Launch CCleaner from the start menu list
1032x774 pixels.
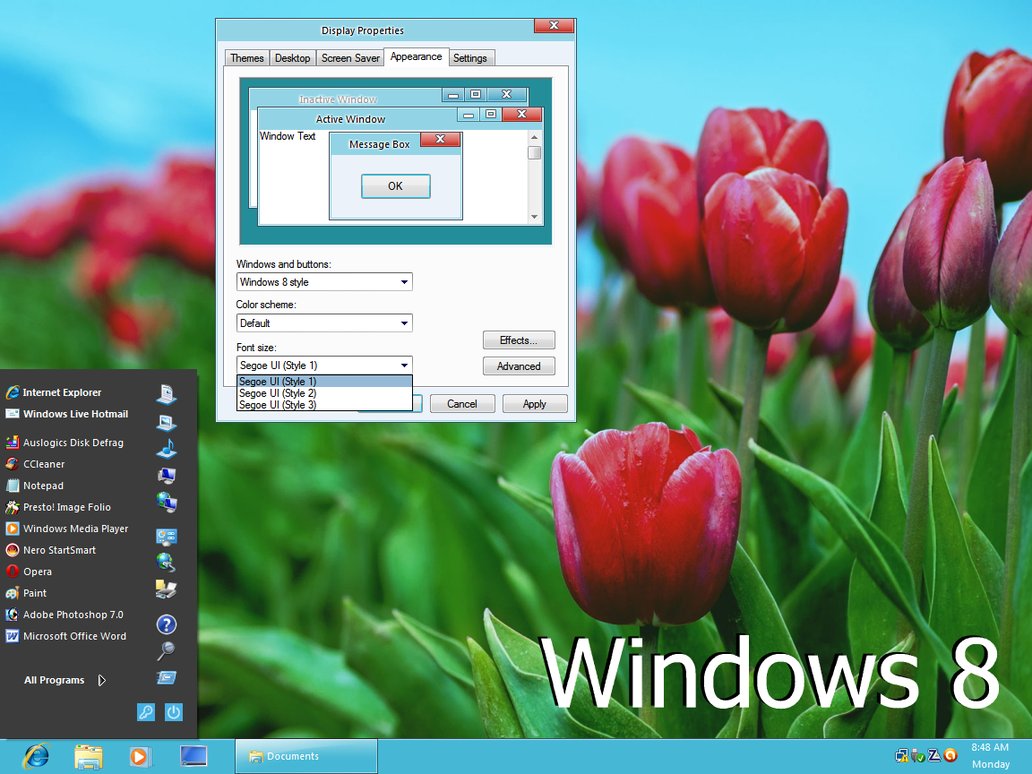[x=44, y=464]
